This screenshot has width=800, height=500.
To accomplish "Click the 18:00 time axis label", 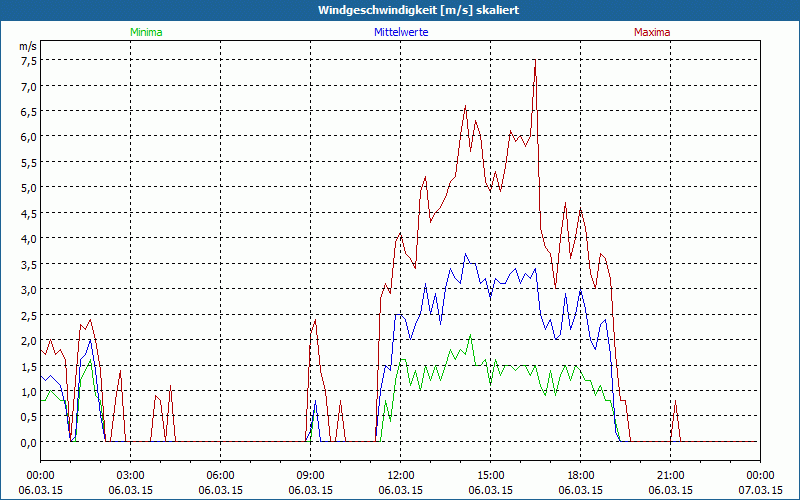I will pyautogui.click(x=580, y=475).
